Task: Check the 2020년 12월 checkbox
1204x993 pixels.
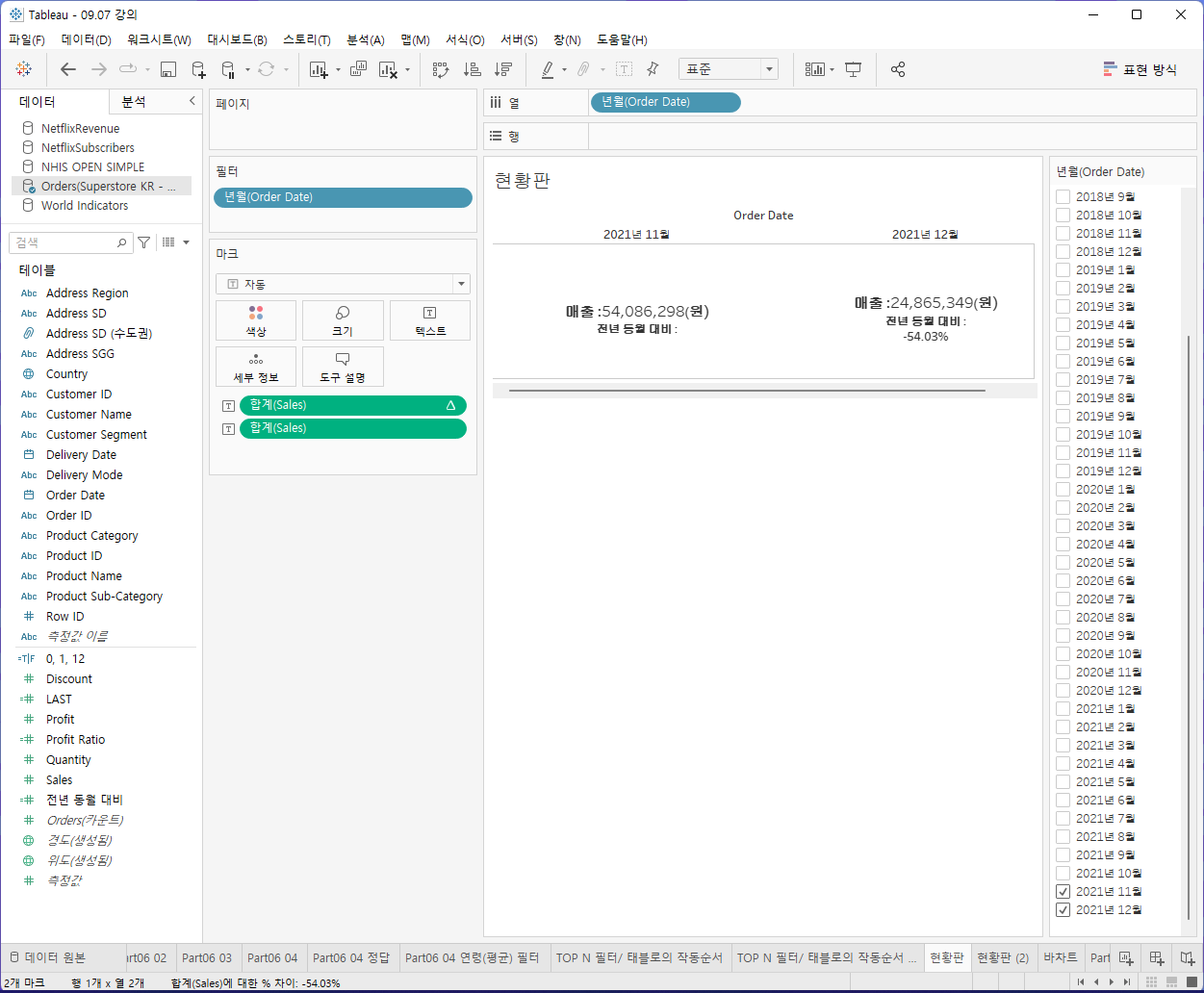Action: (x=1063, y=690)
